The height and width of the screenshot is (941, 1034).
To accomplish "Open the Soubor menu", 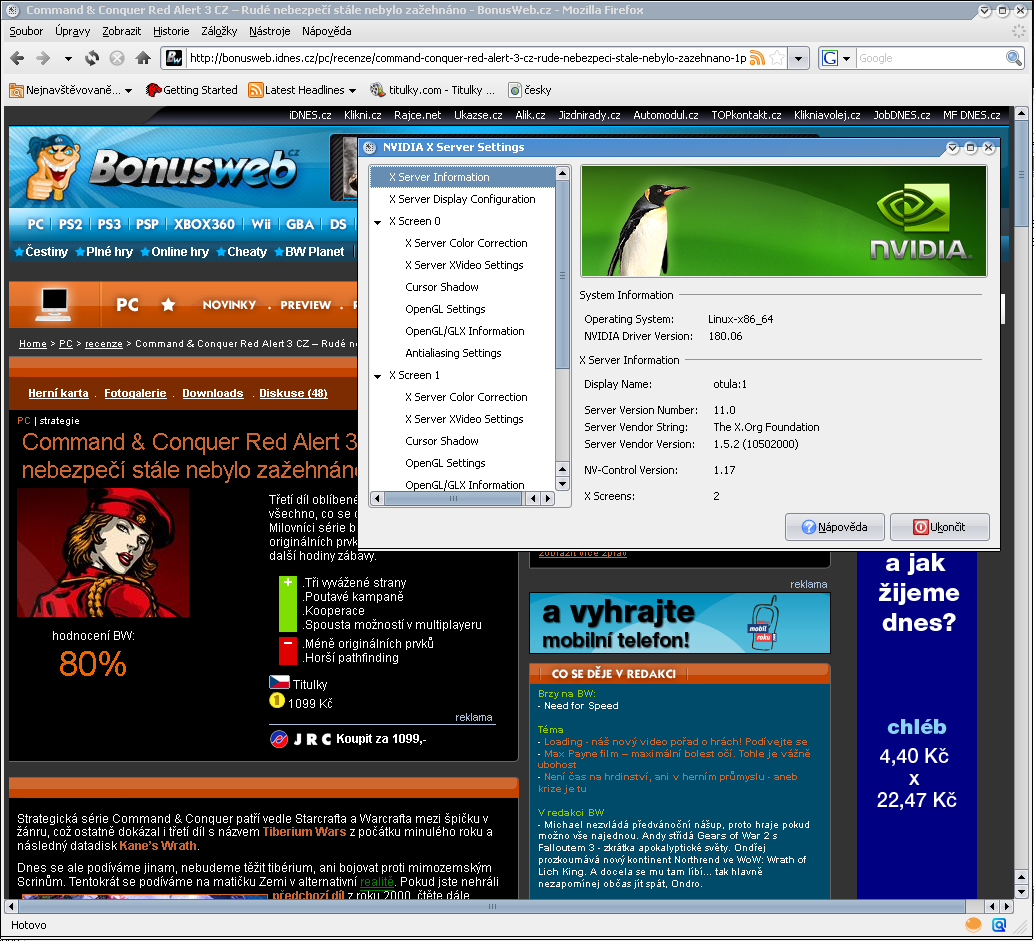I will [x=26, y=31].
